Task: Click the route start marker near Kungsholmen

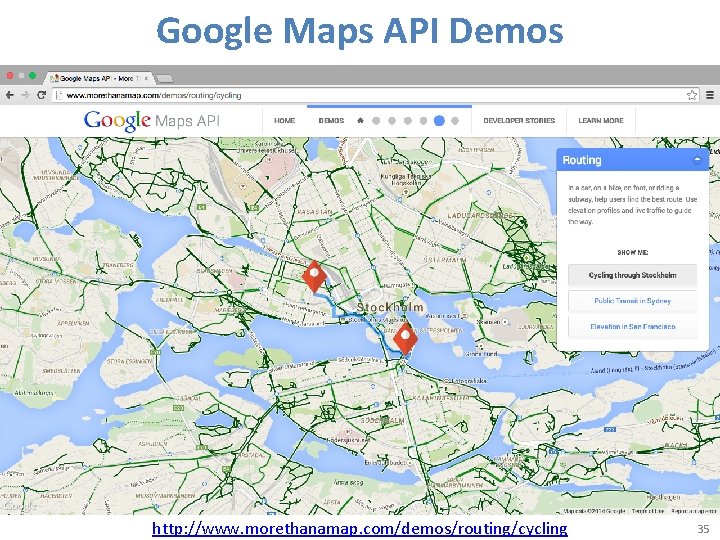Action: pyautogui.click(x=314, y=276)
